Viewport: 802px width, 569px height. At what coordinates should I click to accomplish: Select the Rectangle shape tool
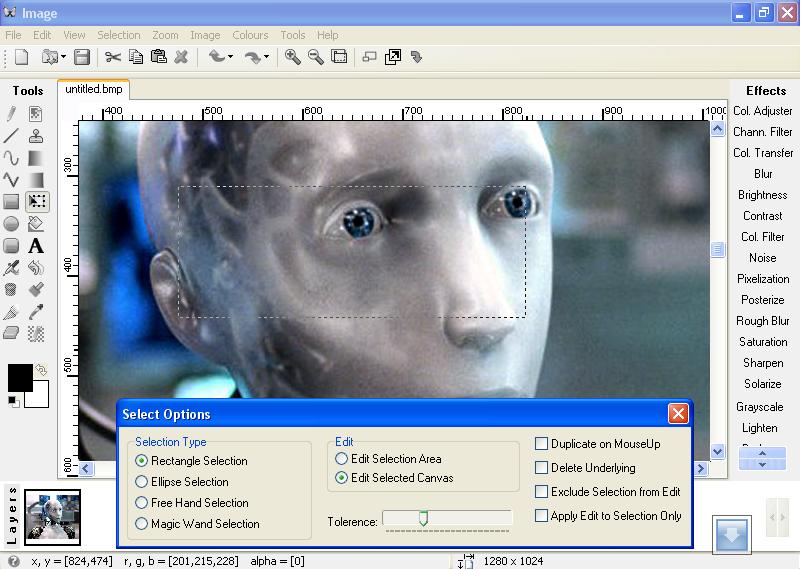pyautogui.click(x=11, y=202)
